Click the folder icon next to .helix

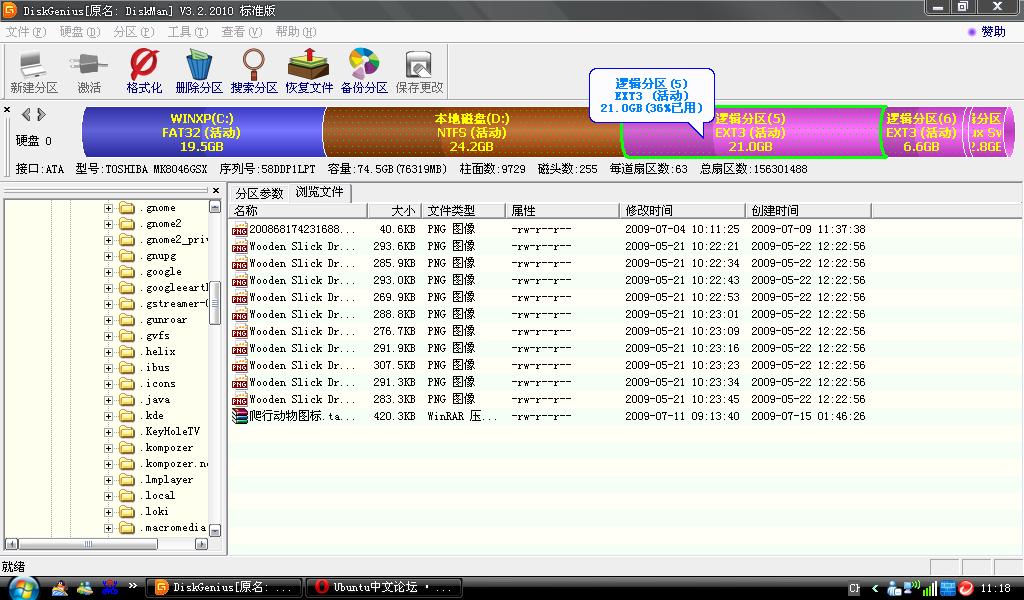[127, 352]
